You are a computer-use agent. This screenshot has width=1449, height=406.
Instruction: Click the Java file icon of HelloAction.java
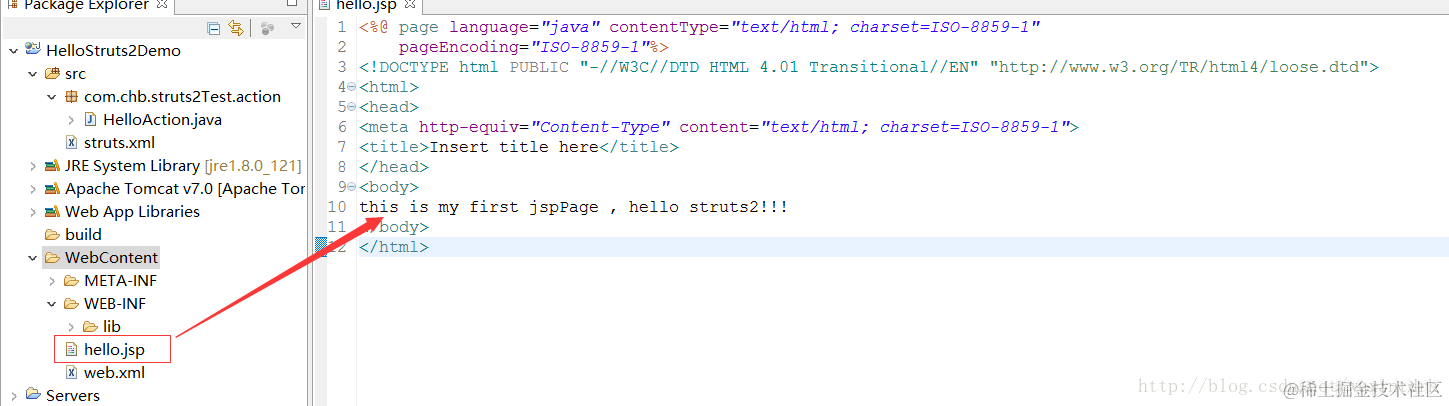point(91,119)
